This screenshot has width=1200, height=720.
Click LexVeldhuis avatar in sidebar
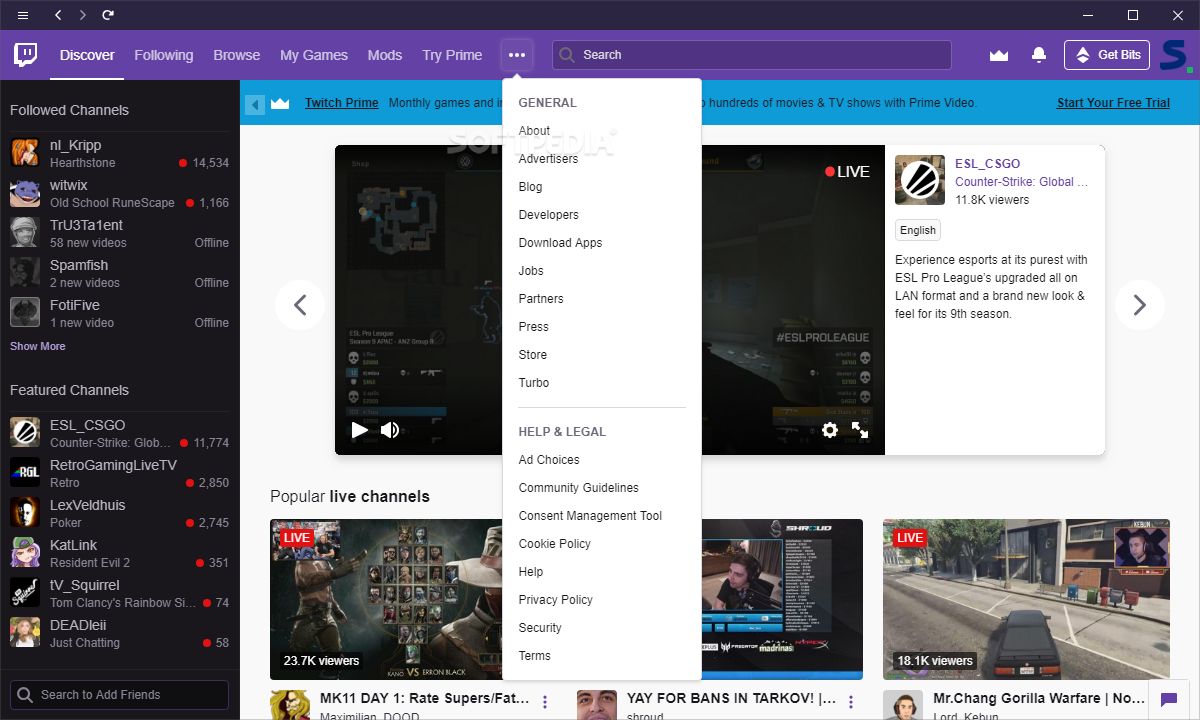point(25,513)
